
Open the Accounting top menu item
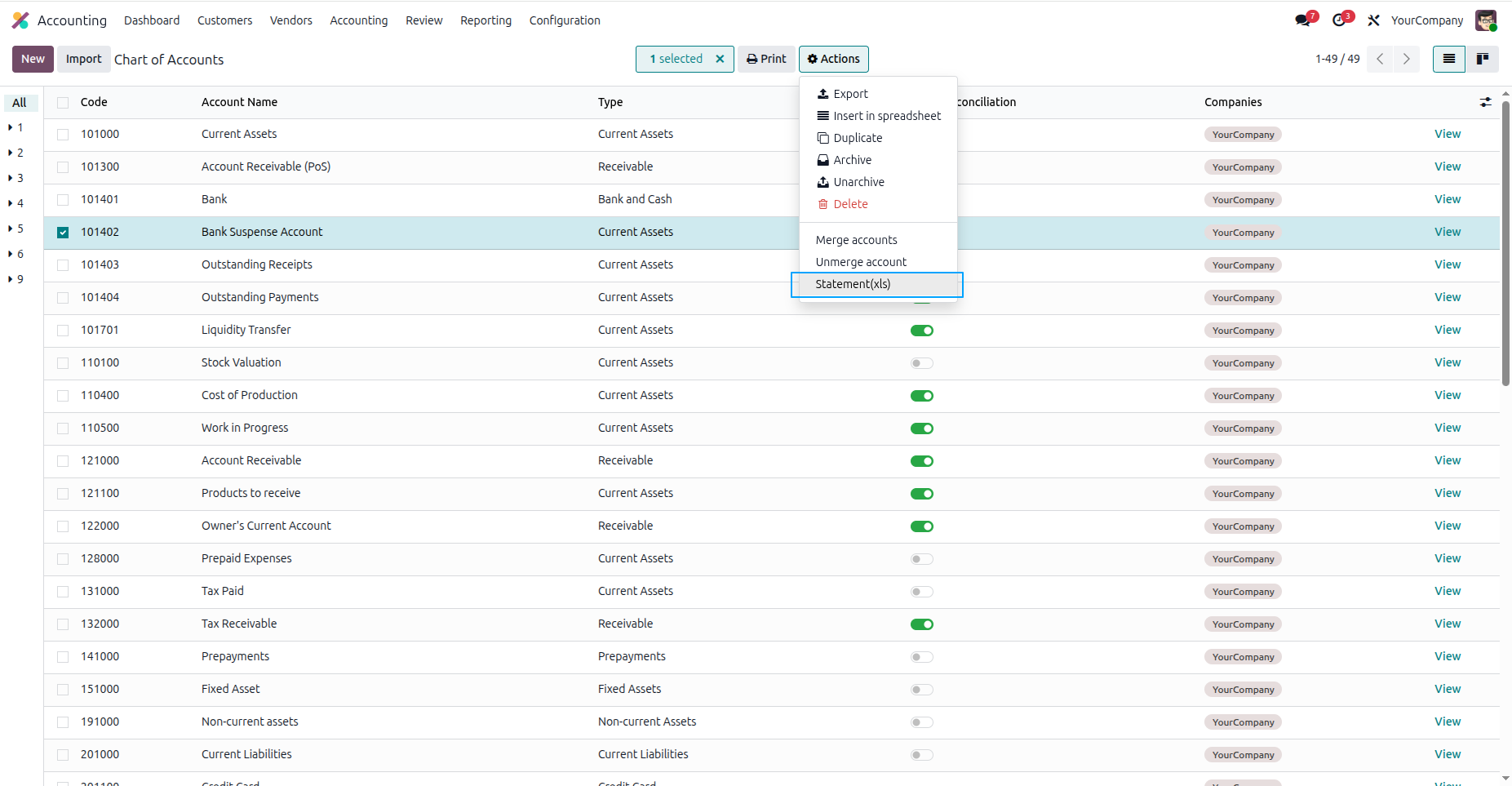359,20
